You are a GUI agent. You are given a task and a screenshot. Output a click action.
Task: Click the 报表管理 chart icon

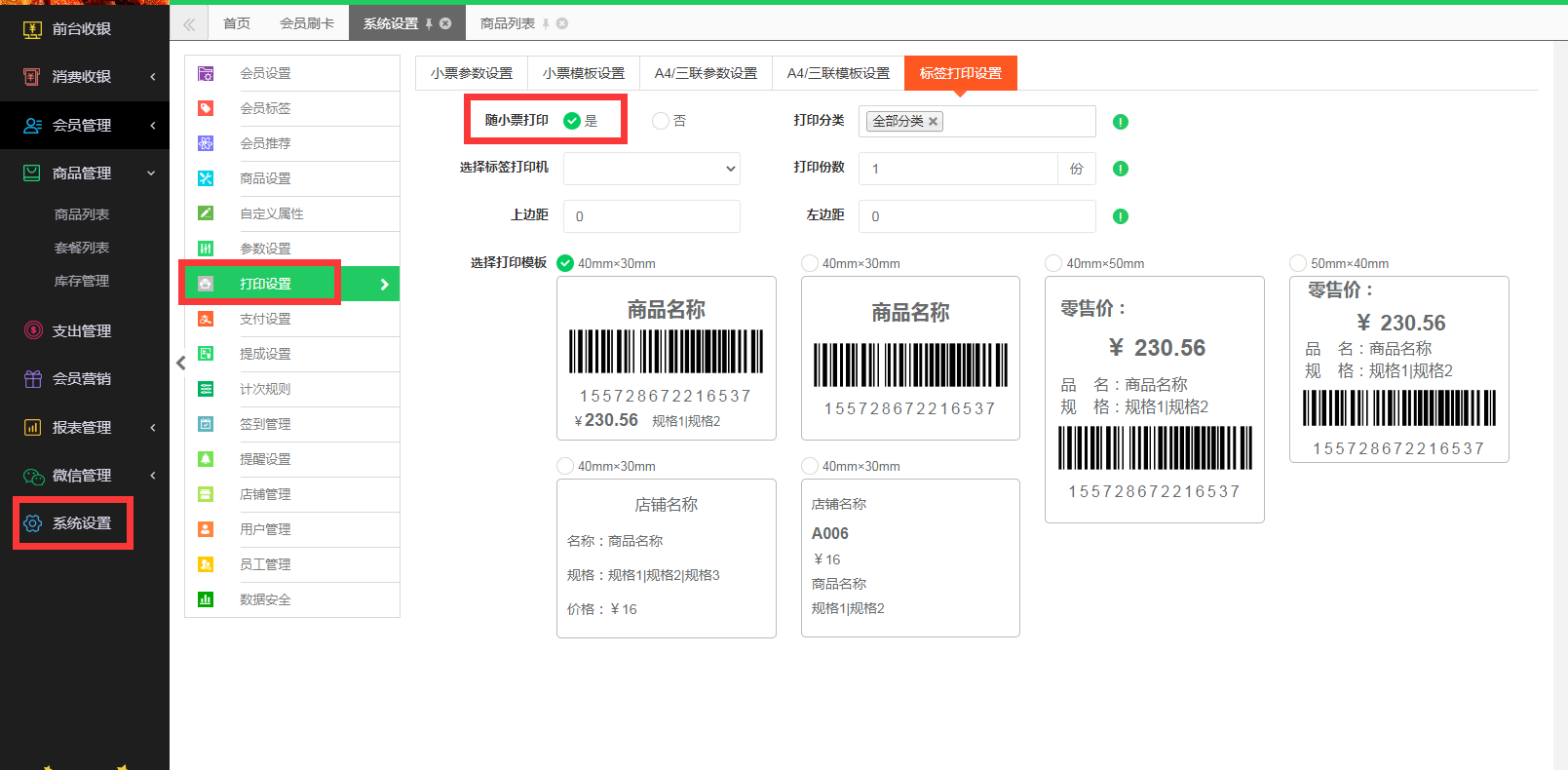(32, 427)
